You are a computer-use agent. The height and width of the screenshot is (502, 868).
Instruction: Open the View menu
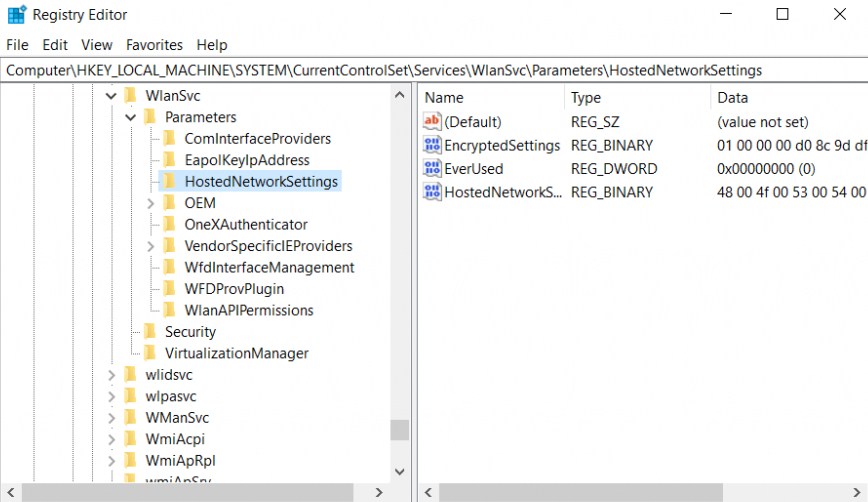point(97,45)
